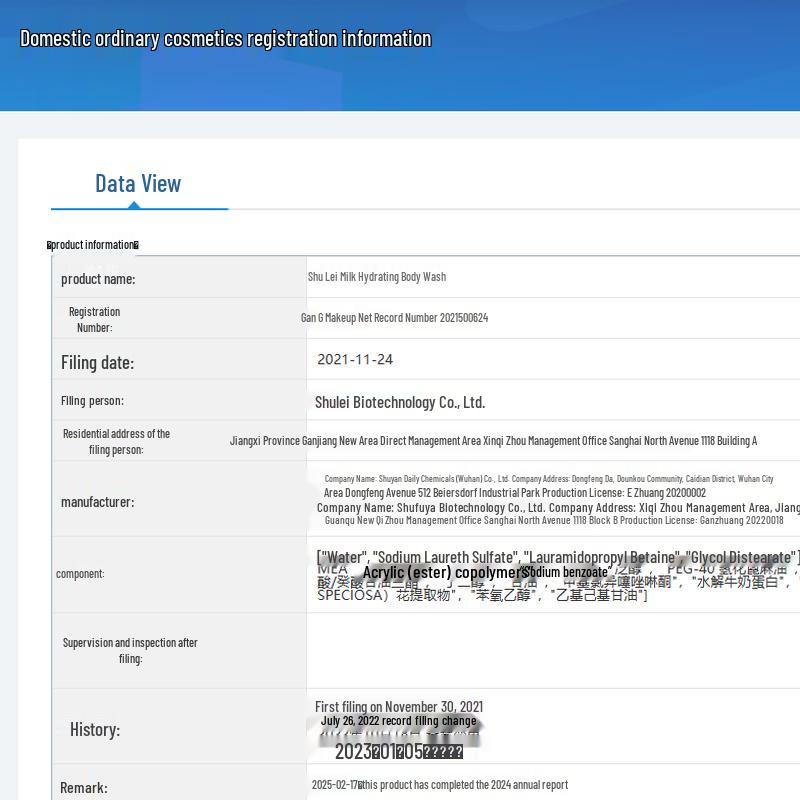
Task: Select the filing date 2021-11-24
Action: pyautogui.click(x=355, y=360)
